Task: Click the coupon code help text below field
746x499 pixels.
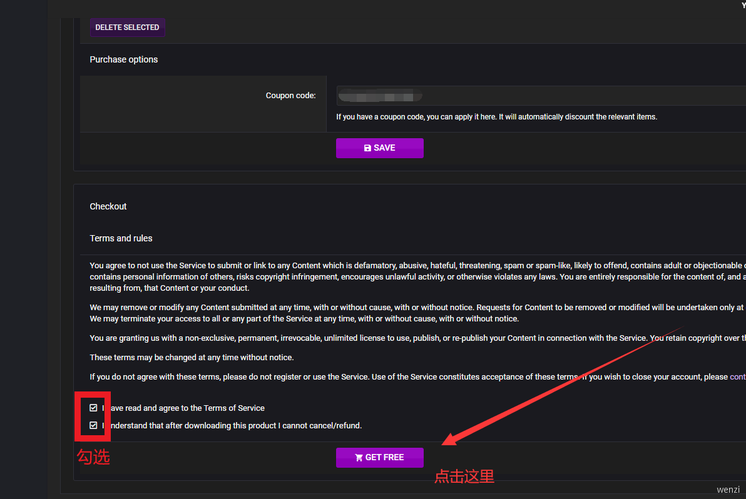Action: pyautogui.click(x=496, y=117)
